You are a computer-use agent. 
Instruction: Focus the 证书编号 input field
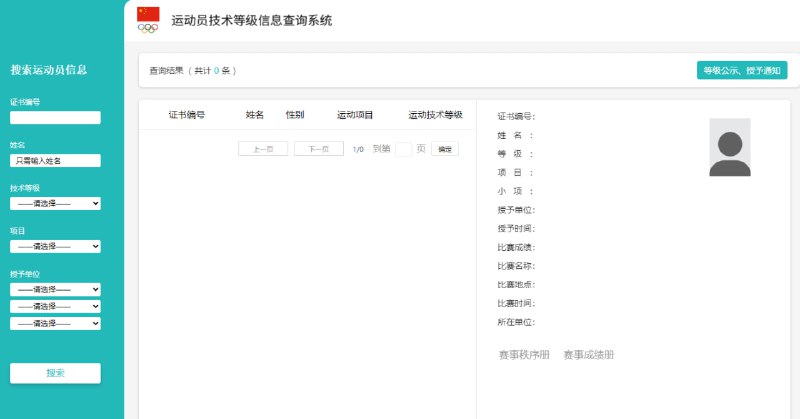pos(55,117)
